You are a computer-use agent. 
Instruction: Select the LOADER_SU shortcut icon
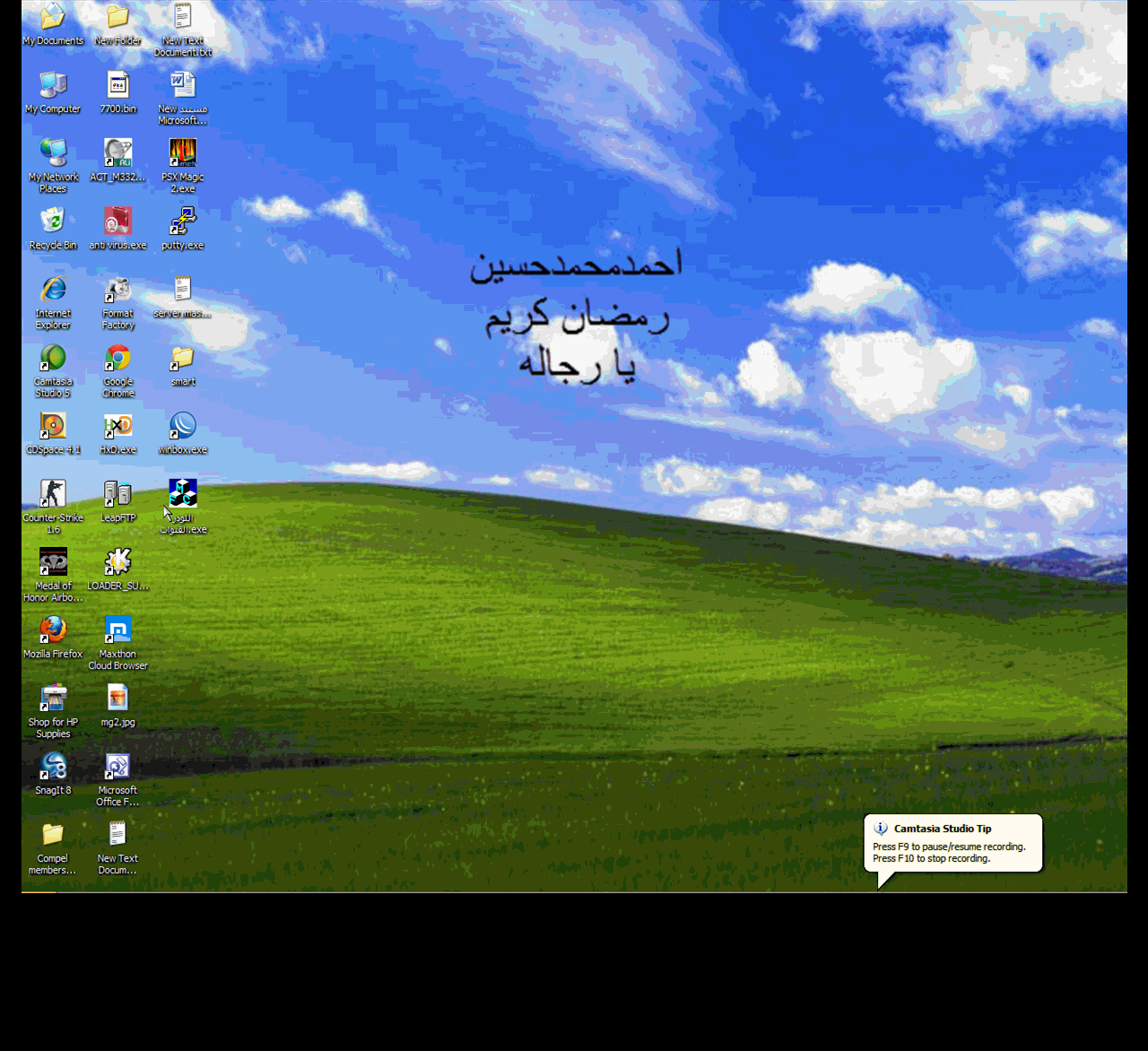[117, 562]
